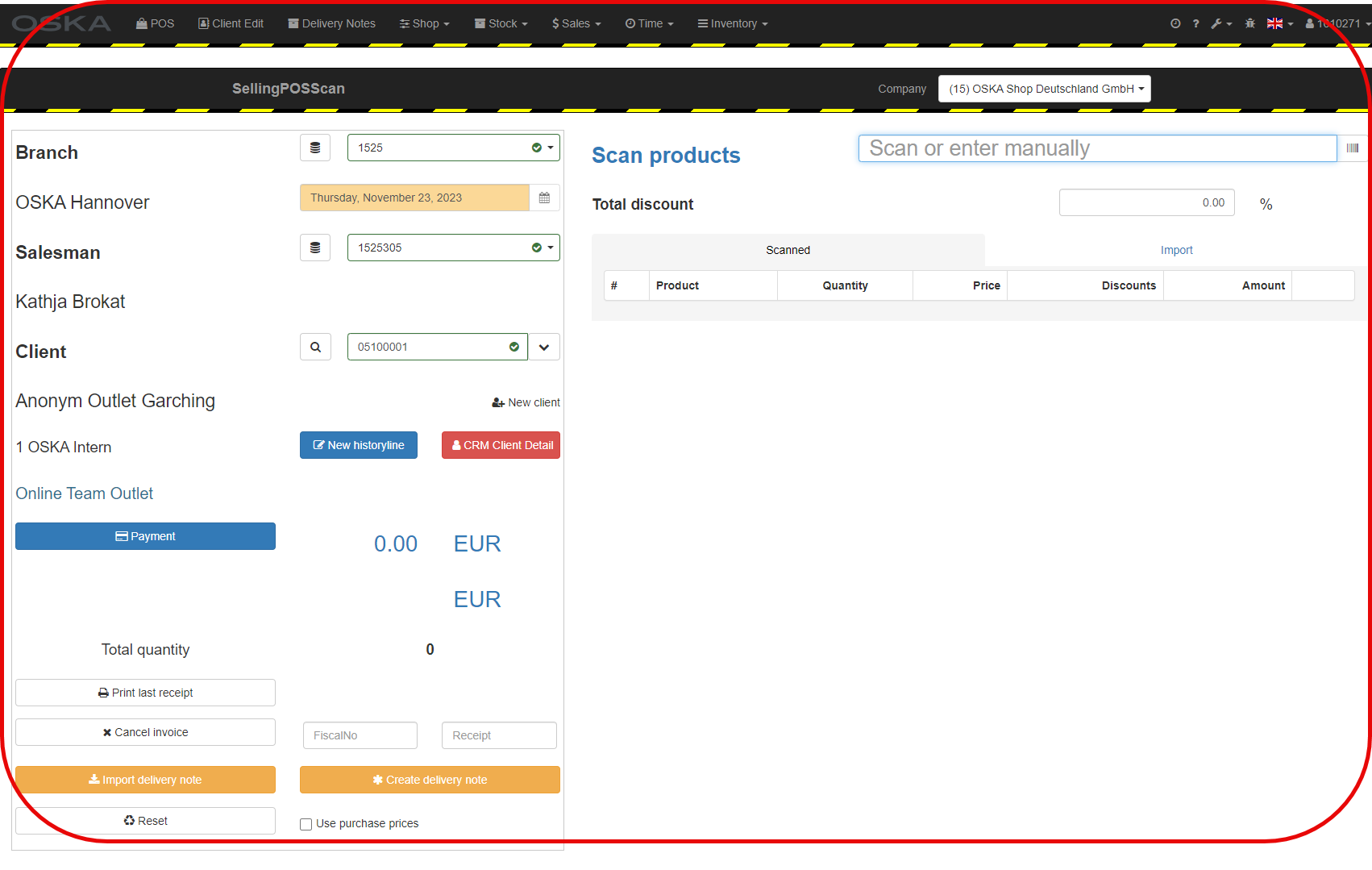This screenshot has height=870, width=1372.
Task: Click the Reset button
Action: (145, 821)
